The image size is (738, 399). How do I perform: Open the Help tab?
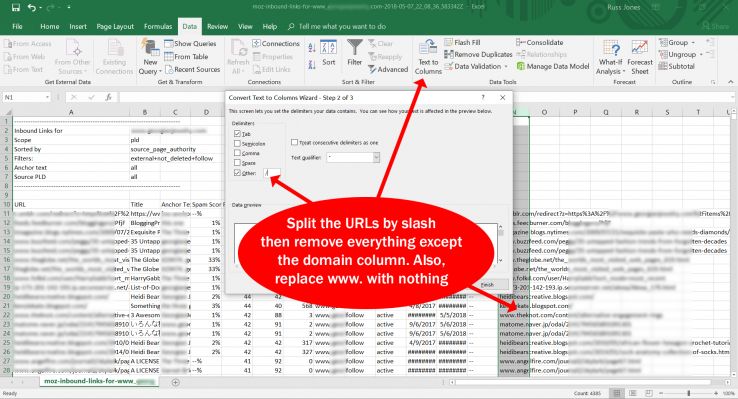[x=270, y=26]
